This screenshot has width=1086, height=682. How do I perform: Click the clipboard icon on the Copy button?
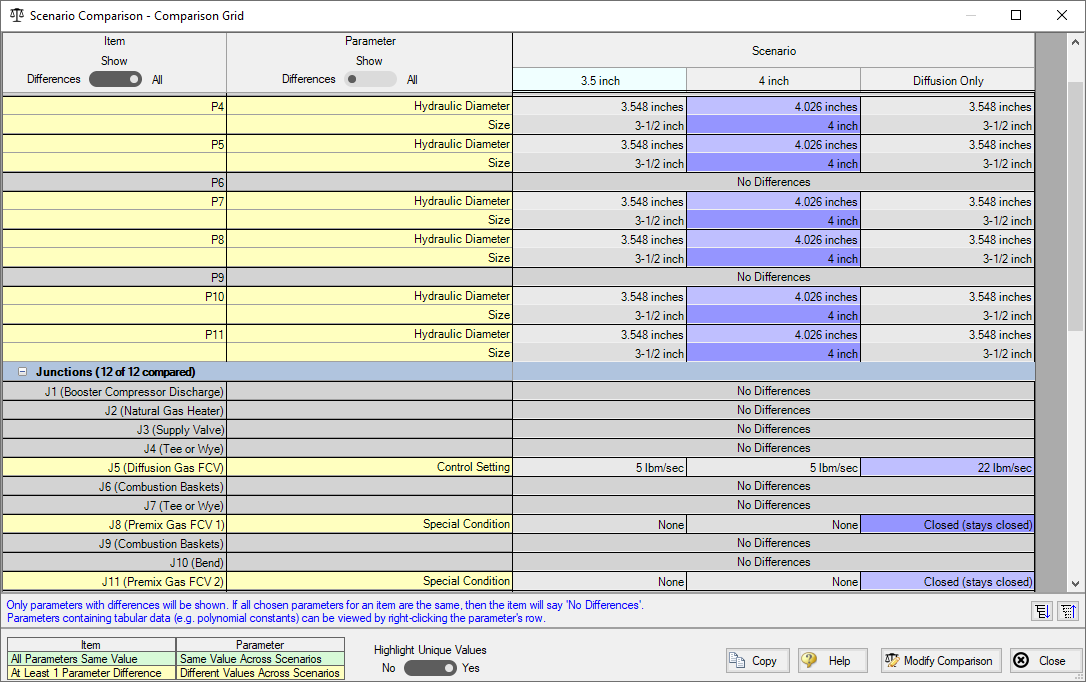(737, 660)
